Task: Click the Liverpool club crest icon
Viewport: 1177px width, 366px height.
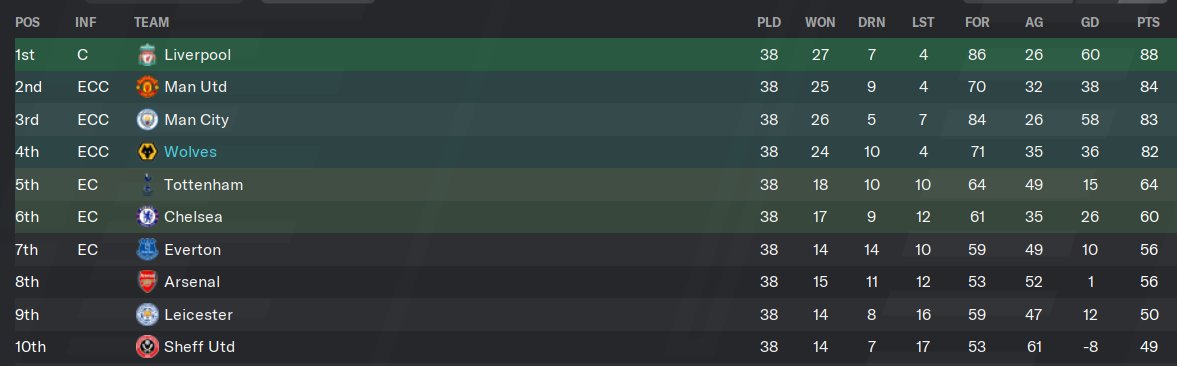Action: pyautogui.click(x=147, y=55)
